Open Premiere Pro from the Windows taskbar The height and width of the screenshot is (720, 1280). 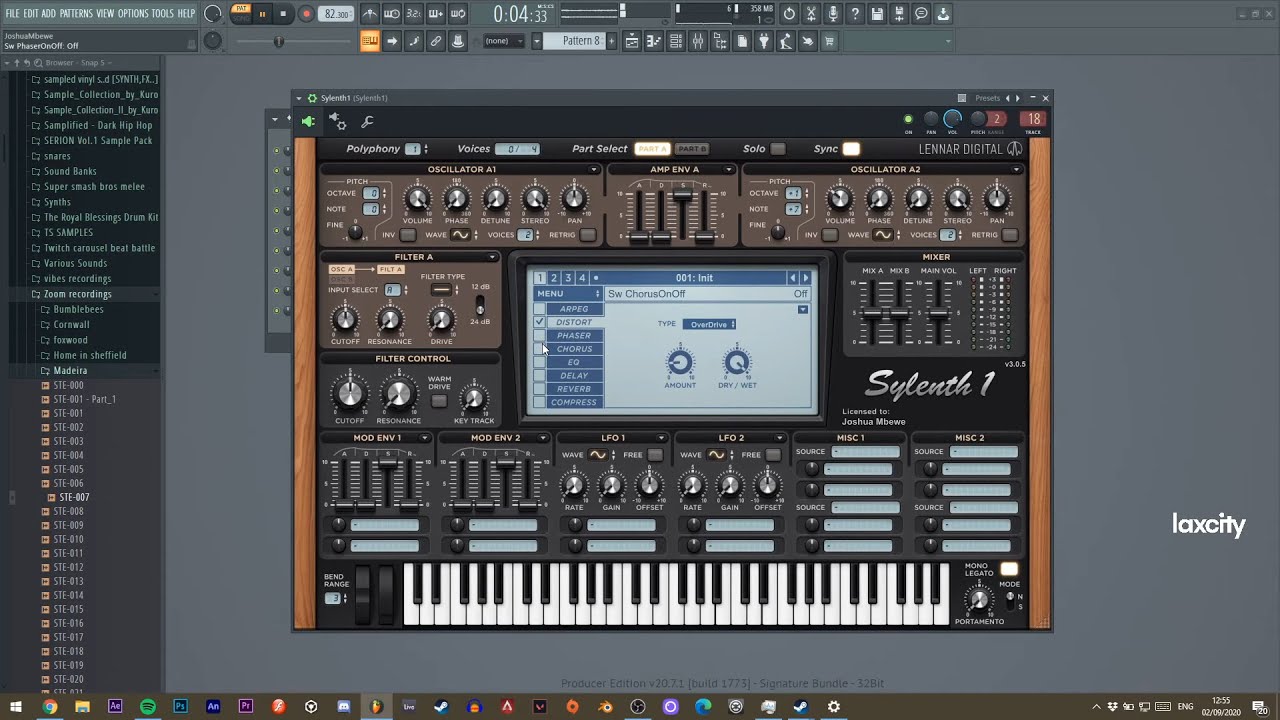point(246,706)
